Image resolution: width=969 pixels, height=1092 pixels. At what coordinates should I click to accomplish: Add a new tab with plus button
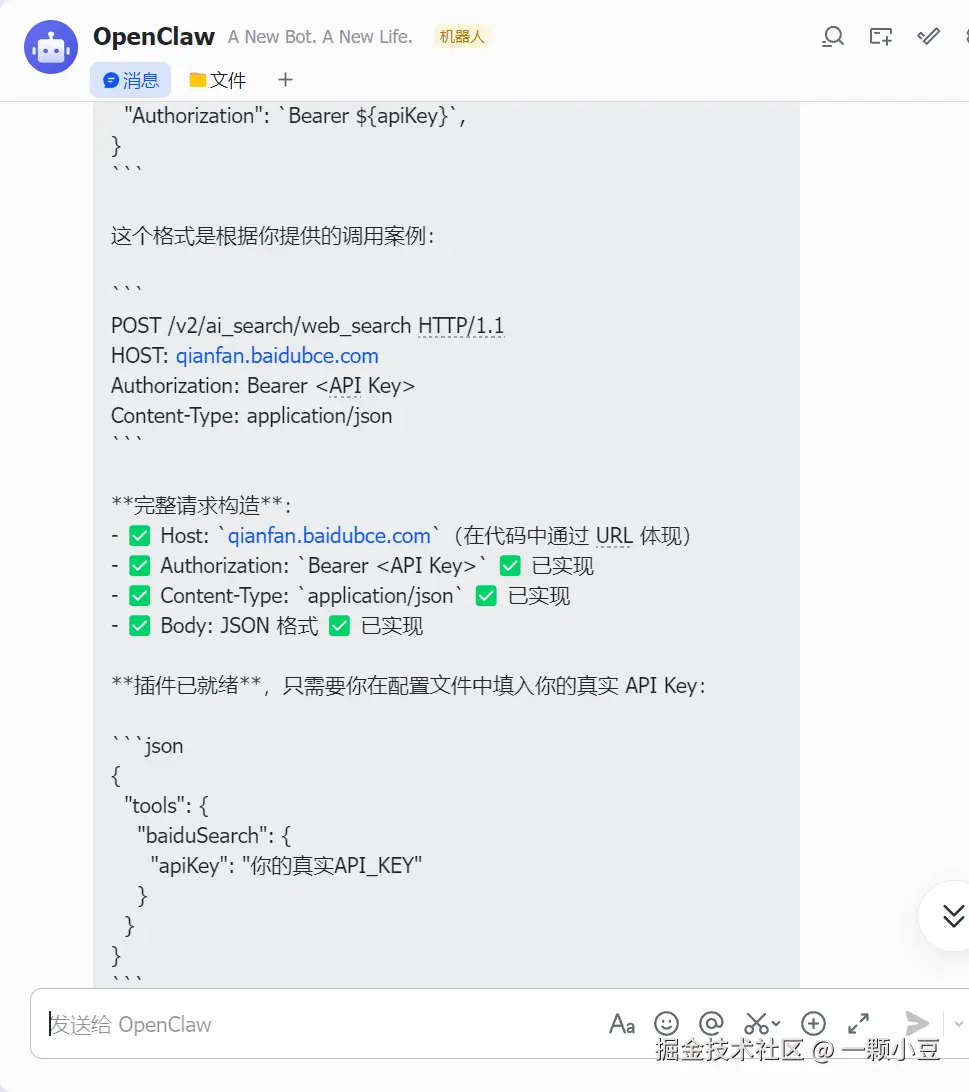(x=285, y=80)
